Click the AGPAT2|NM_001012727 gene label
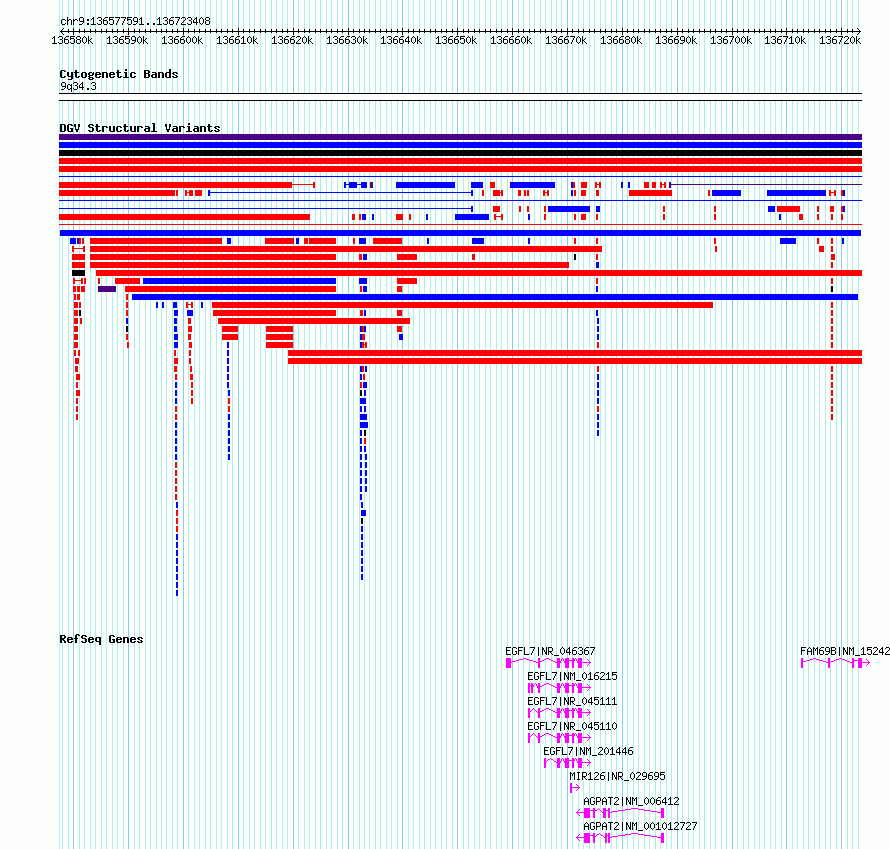890x849 pixels. click(x=640, y=826)
